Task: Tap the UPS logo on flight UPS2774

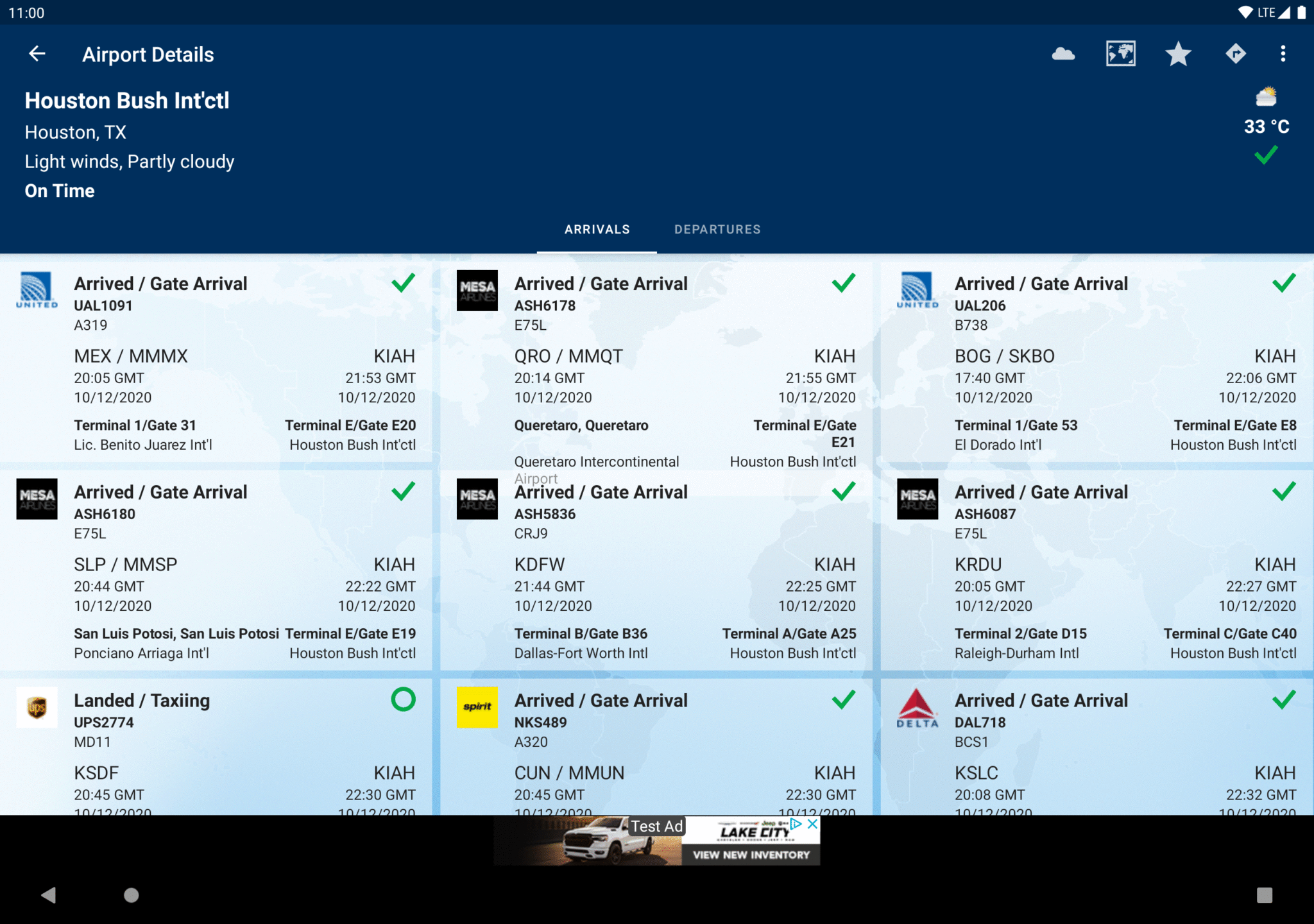Action: click(x=37, y=708)
